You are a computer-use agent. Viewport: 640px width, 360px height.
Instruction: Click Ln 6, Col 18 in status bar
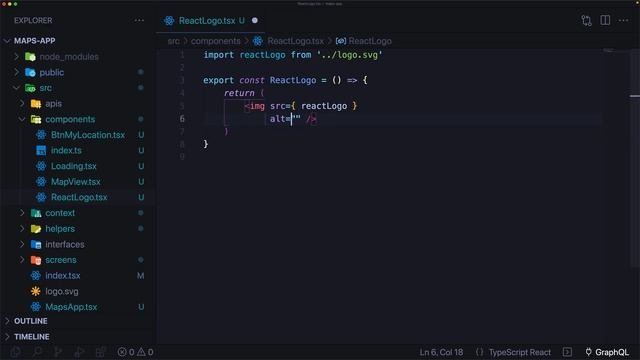[x=441, y=352]
